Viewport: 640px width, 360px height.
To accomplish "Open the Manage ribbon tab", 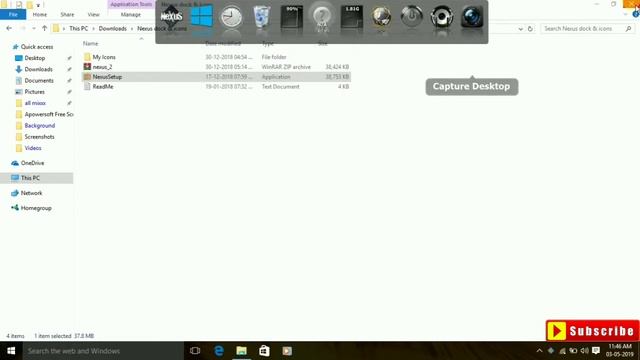I will pos(131,14).
